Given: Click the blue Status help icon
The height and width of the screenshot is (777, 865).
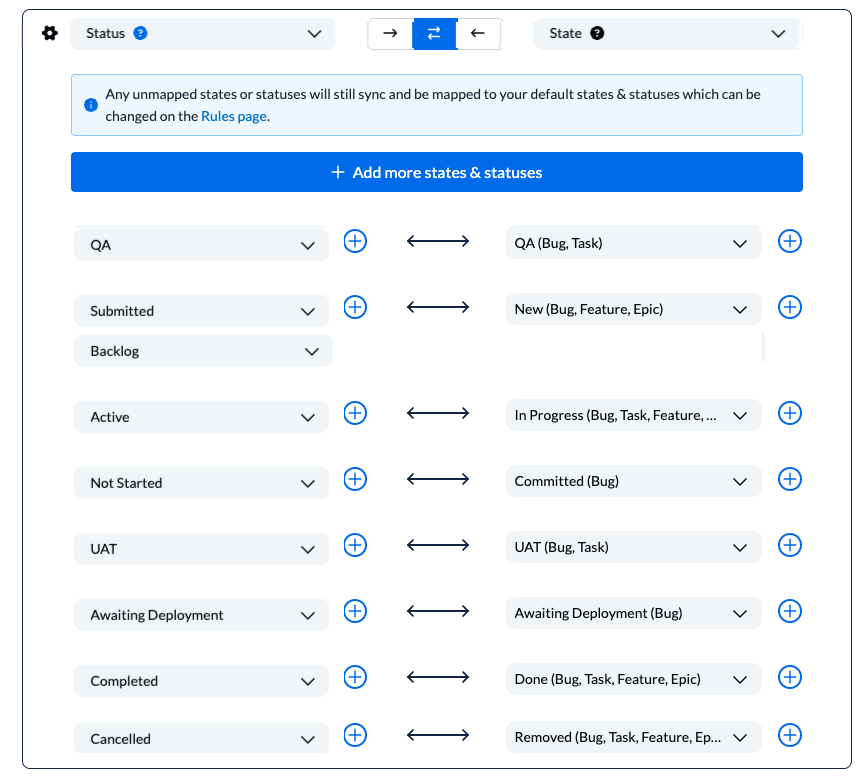Looking at the screenshot, I should point(141,33).
